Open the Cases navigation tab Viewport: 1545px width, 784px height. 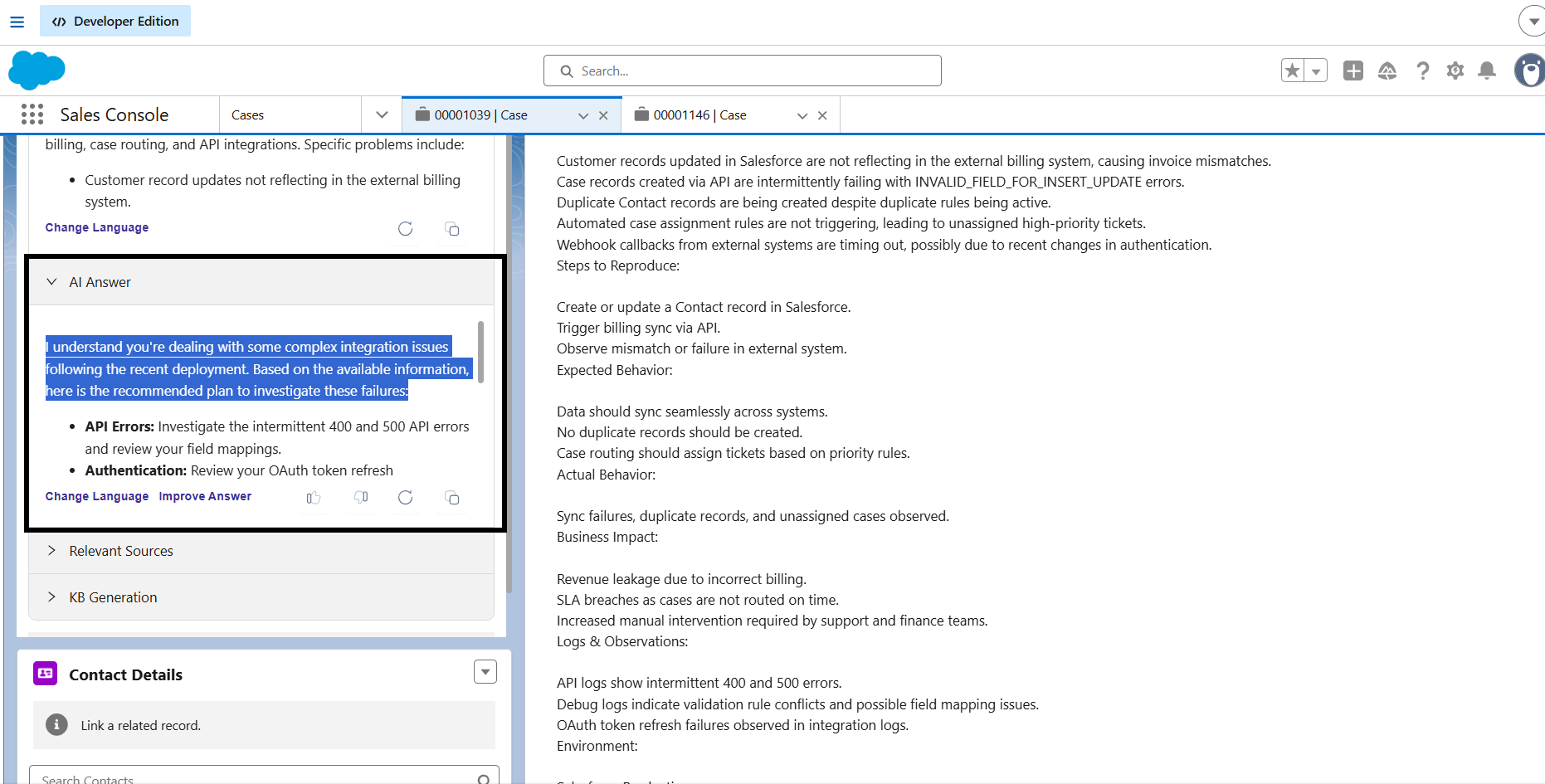pos(248,115)
